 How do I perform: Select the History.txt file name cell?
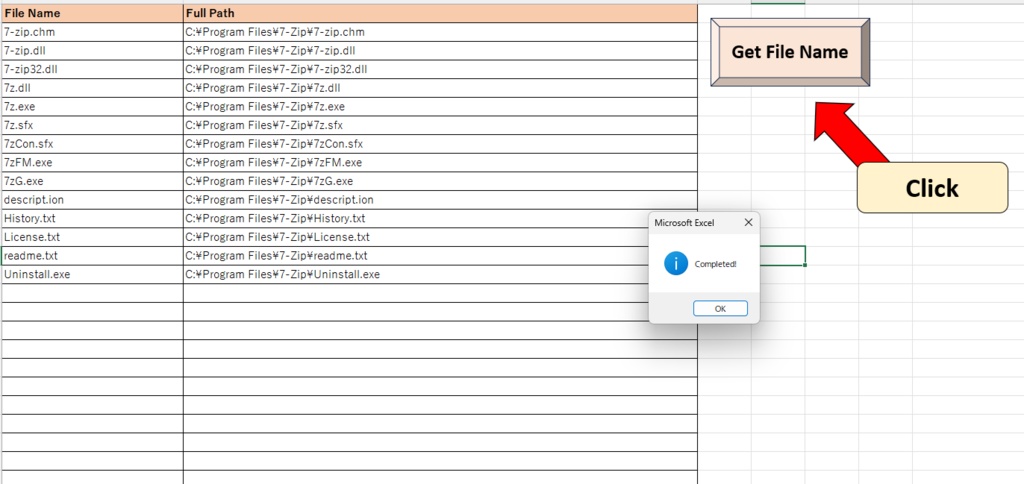click(93, 218)
